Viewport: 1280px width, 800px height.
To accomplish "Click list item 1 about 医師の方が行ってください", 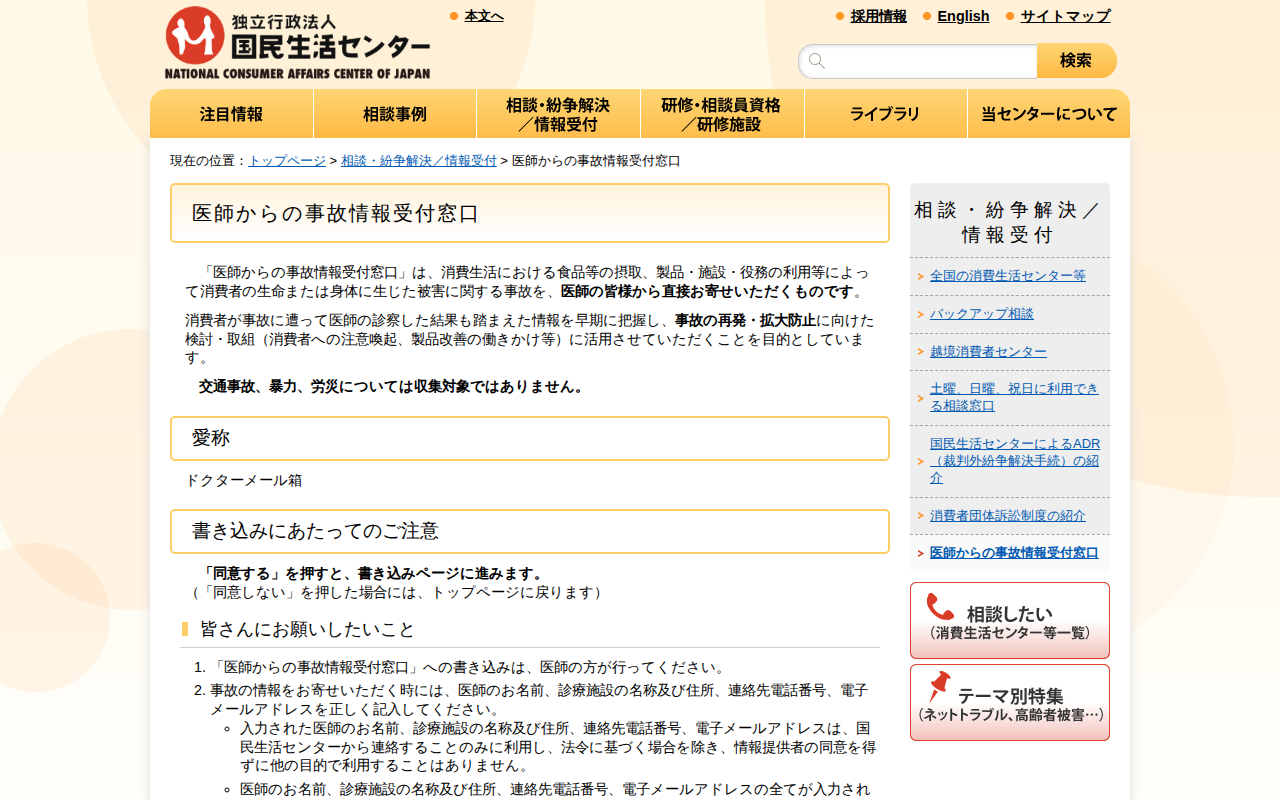I will click(469, 668).
